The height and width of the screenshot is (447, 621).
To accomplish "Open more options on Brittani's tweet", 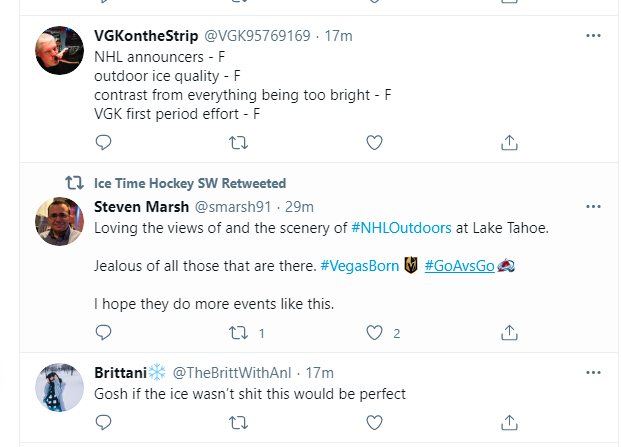I will [593, 372].
